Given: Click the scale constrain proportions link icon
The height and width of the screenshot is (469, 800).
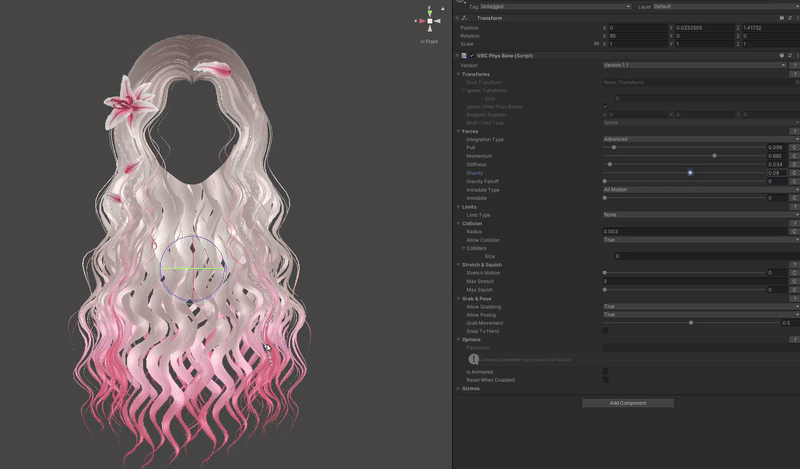Looking at the screenshot, I should pyautogui.click(x=597, y=44).
